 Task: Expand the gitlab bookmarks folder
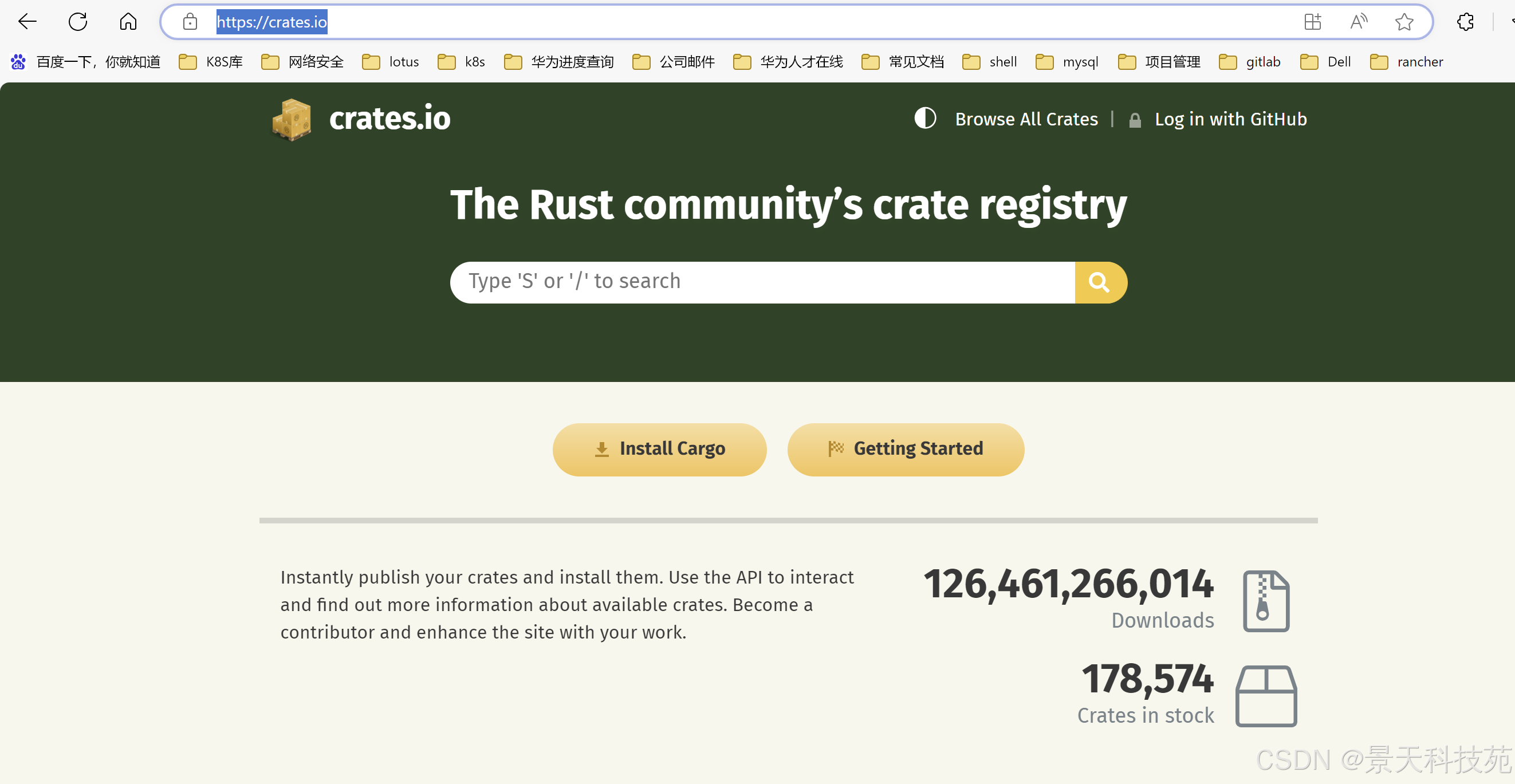click(x=1250, y=62)
